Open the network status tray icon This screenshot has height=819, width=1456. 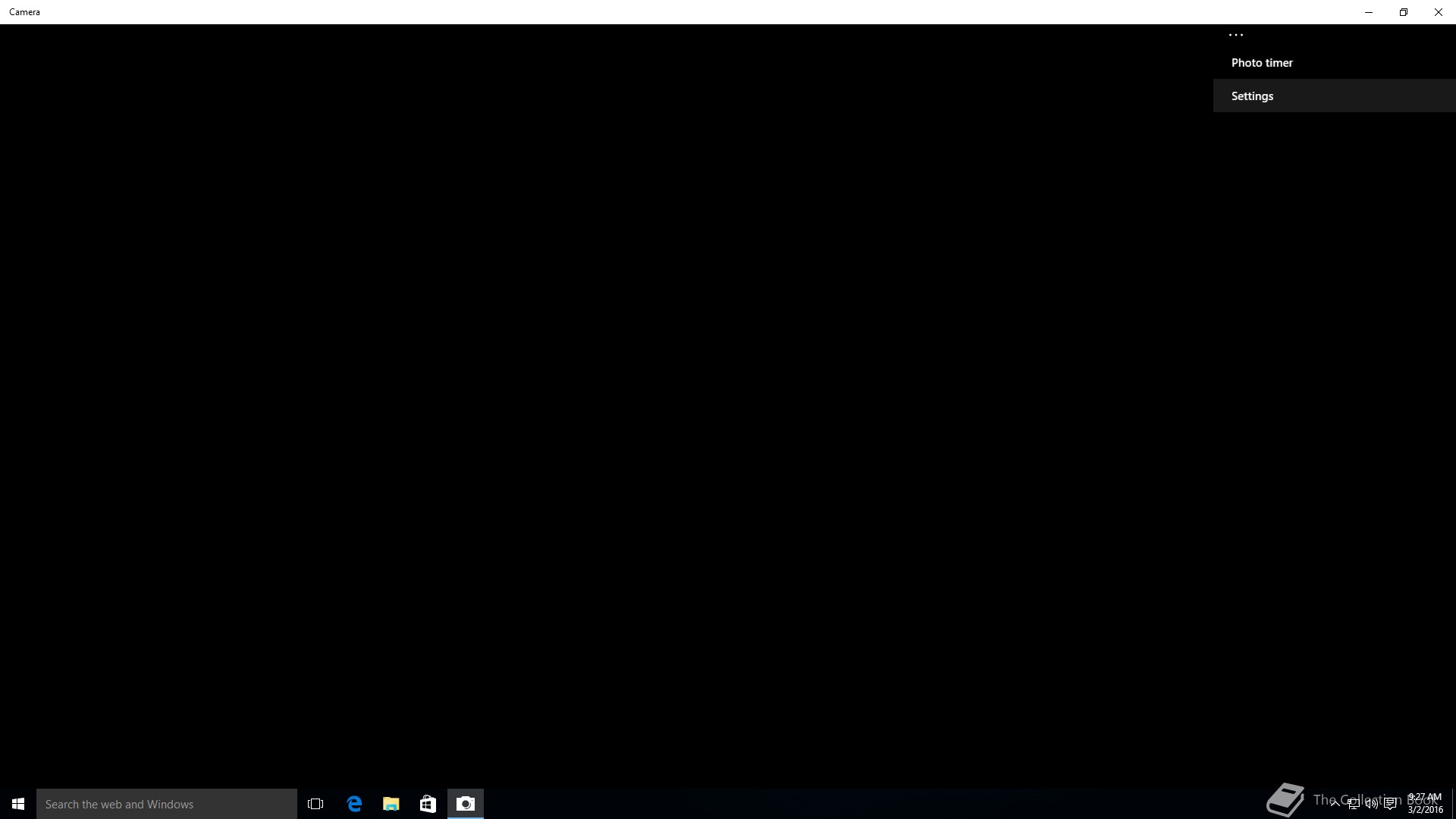click(x=1353, y=804)
